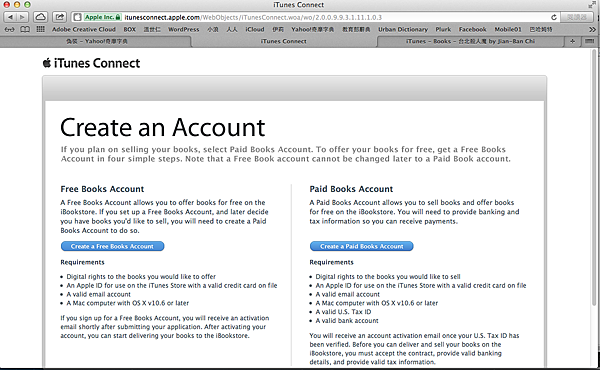This screenshot has height=370, width=600.
Task: Open the Reading List glasses icon
Action: pos(10,29)
